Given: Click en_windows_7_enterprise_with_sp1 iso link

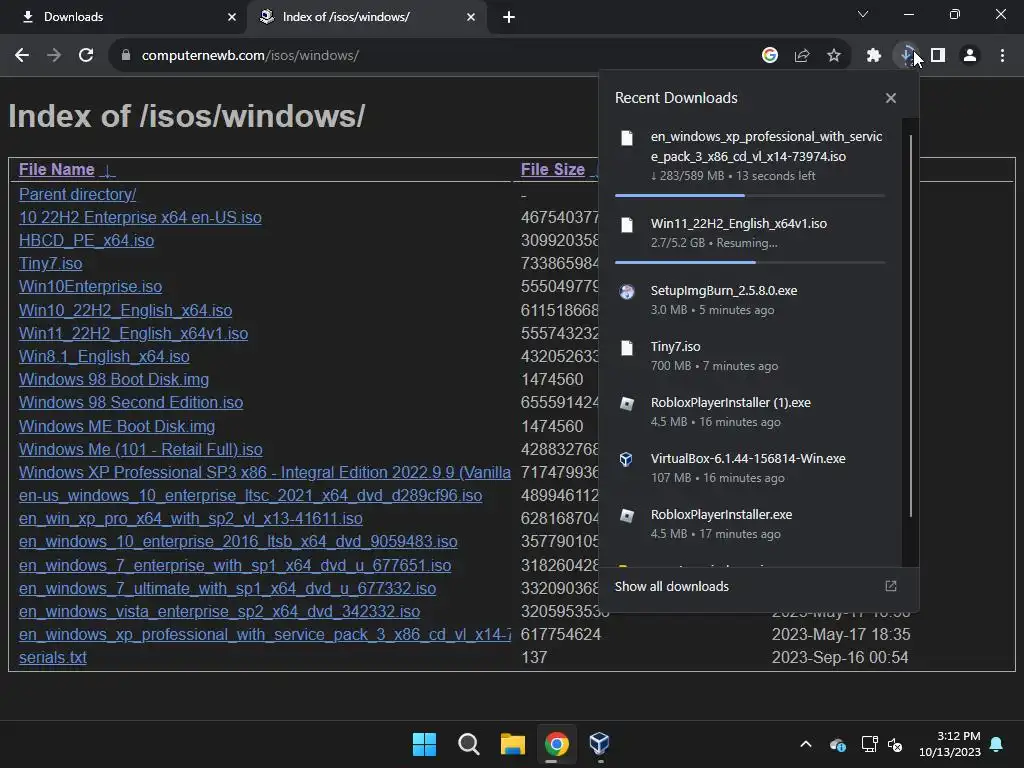Looking at the screenshot, I should 235,566.
